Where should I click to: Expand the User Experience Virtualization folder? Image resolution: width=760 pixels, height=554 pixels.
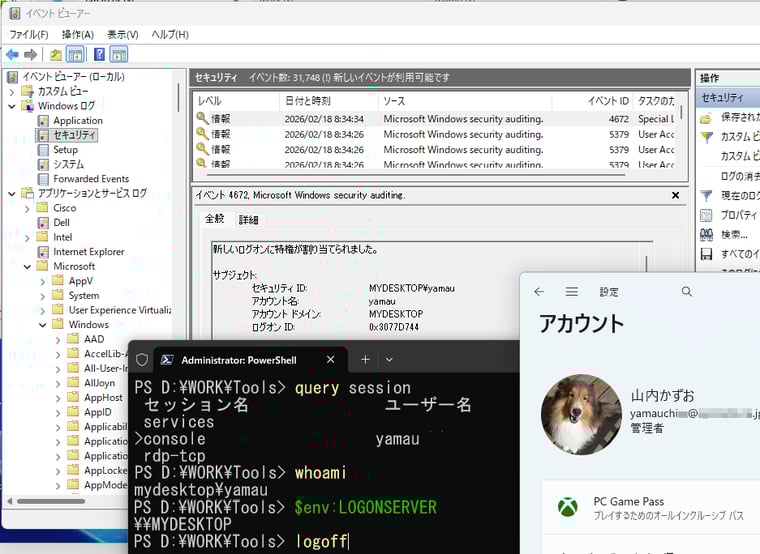point(43,311)
